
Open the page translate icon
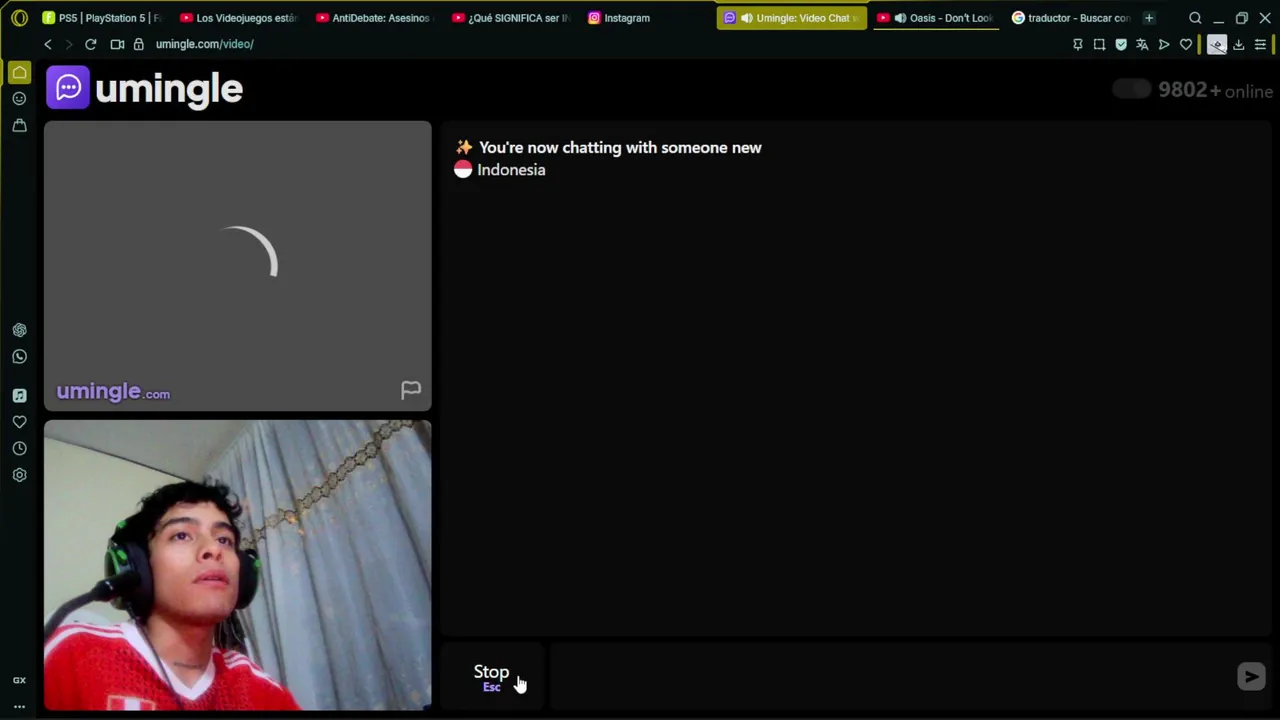pyautogui.click(x=1142, y=44)
